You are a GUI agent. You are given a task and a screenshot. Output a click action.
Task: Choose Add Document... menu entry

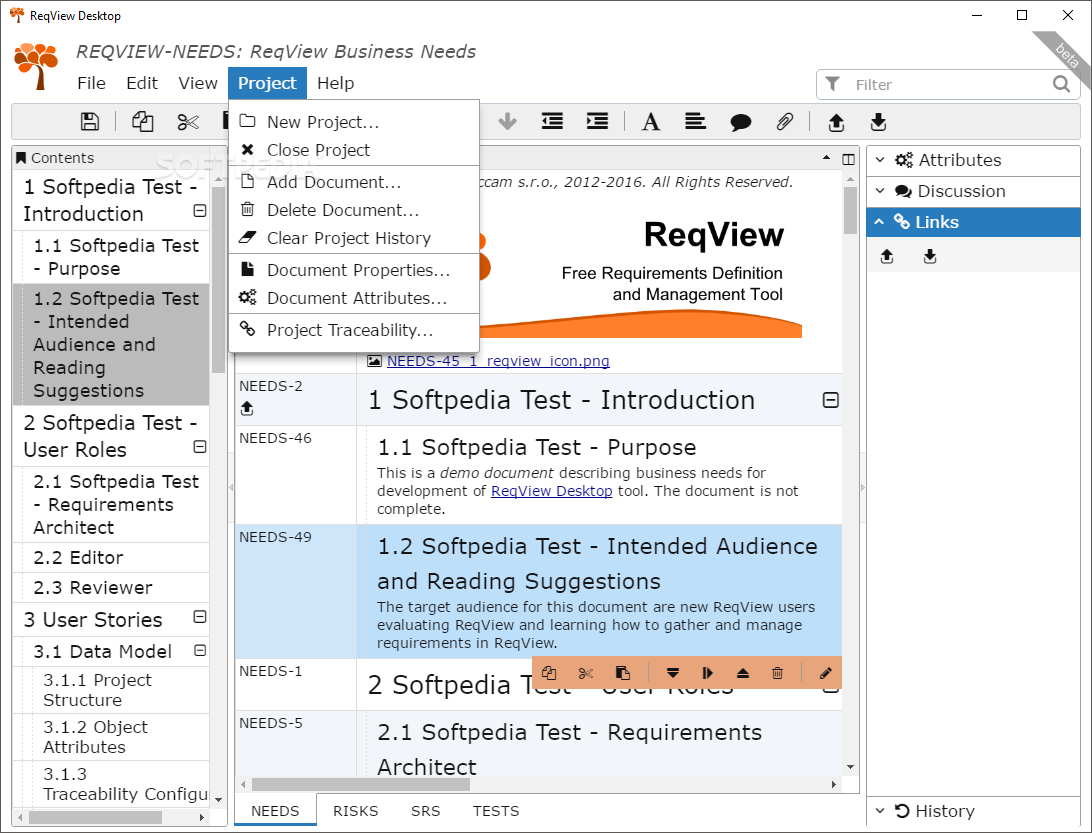[x=354, y=182]
